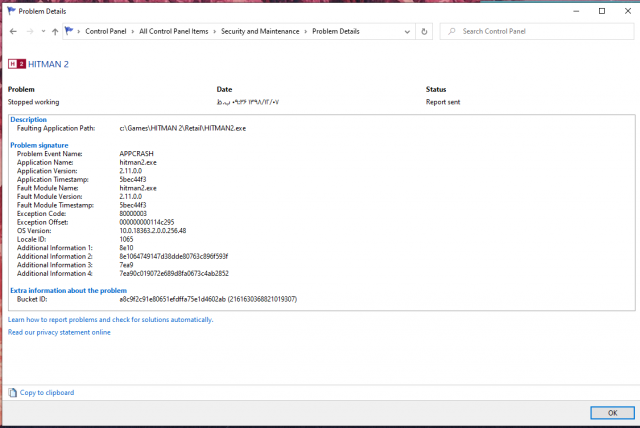Screen dimensions: 640x428
Task: Click the flag icon in address bar
Action: pyautogui.click(x=69, y=32)
